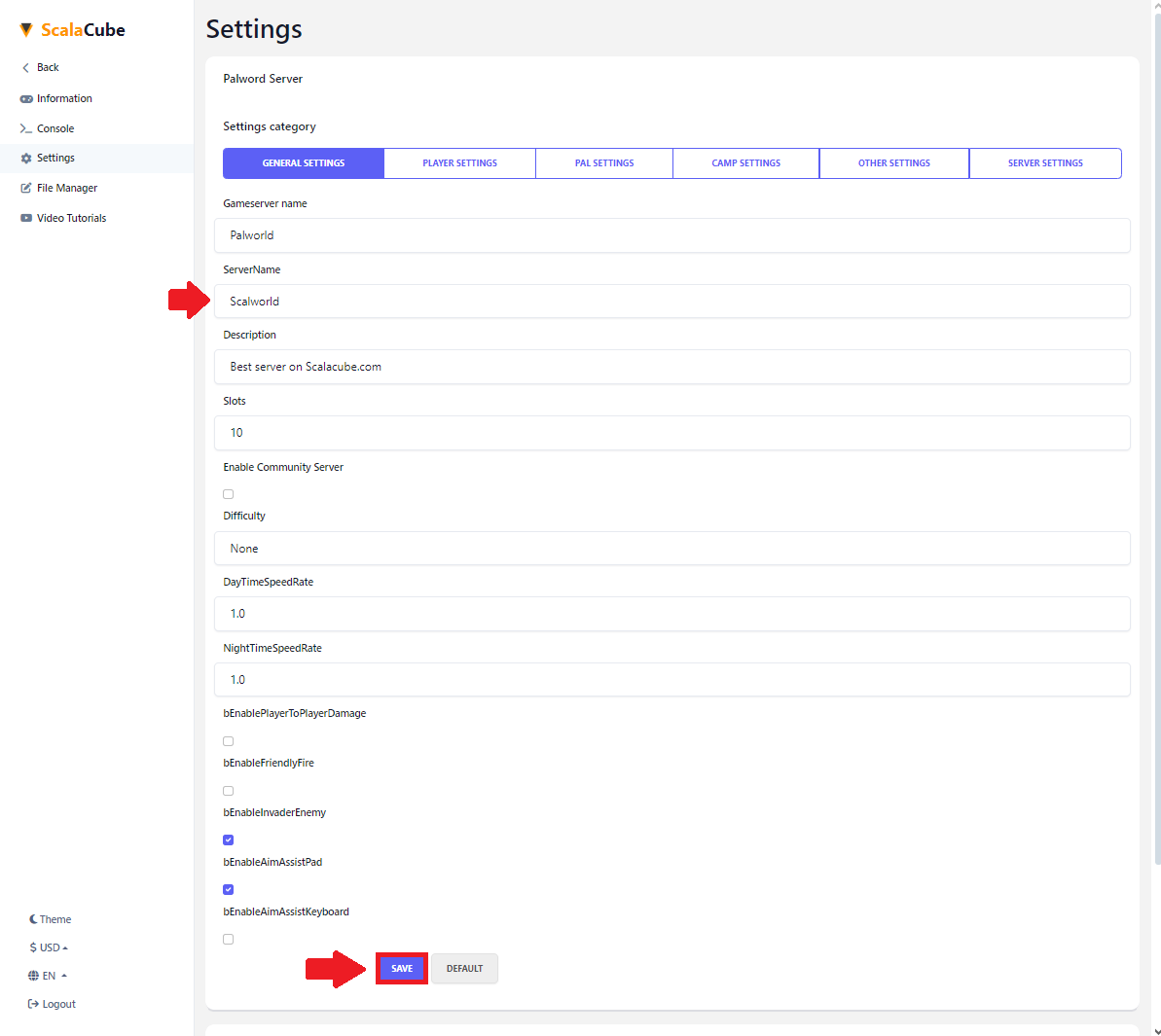Open the Difficulty dropdown
The width and height of the screenshot is (1161, 1036).
point(671,548)
